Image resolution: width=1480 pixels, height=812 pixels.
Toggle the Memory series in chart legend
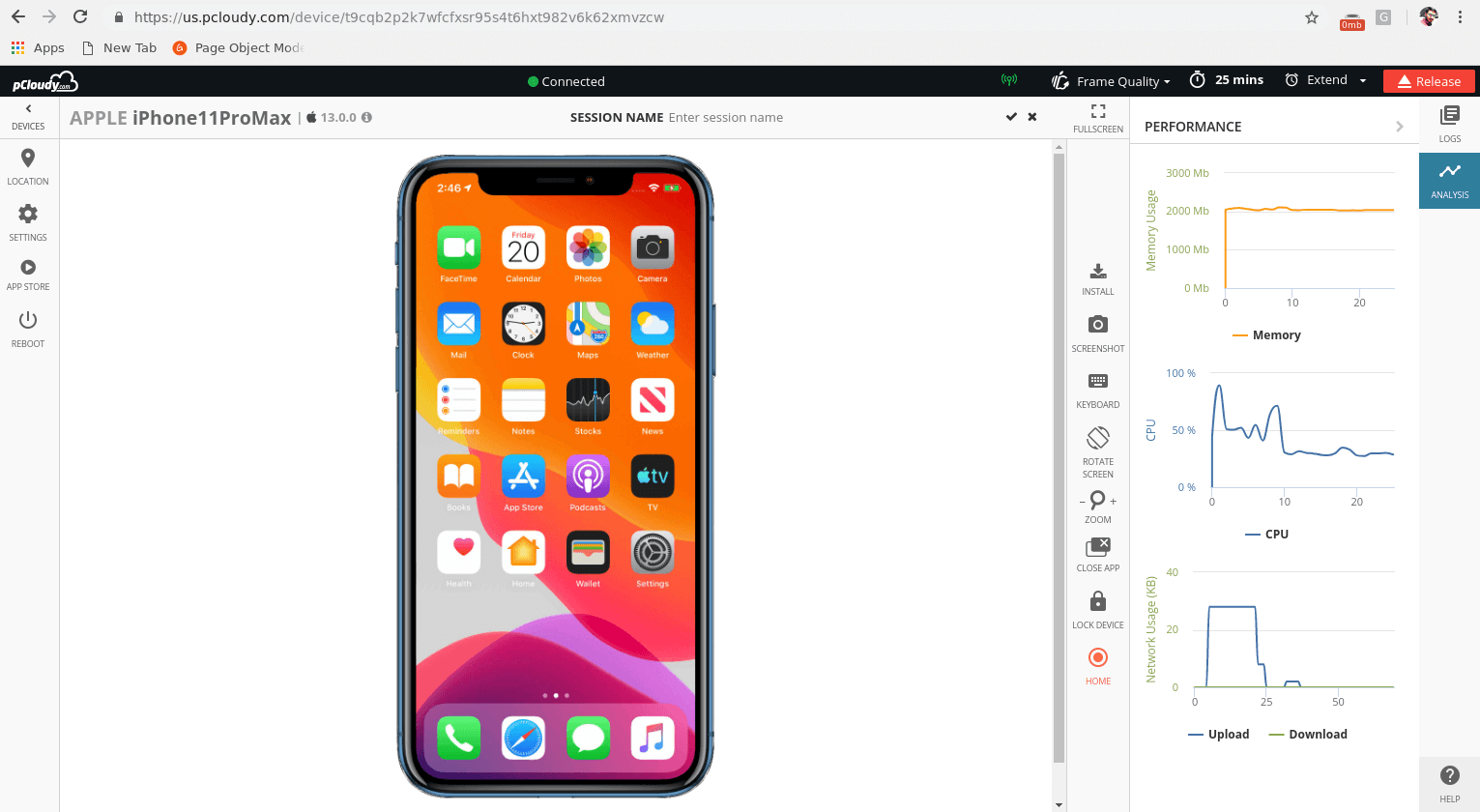pos(1266,335)
